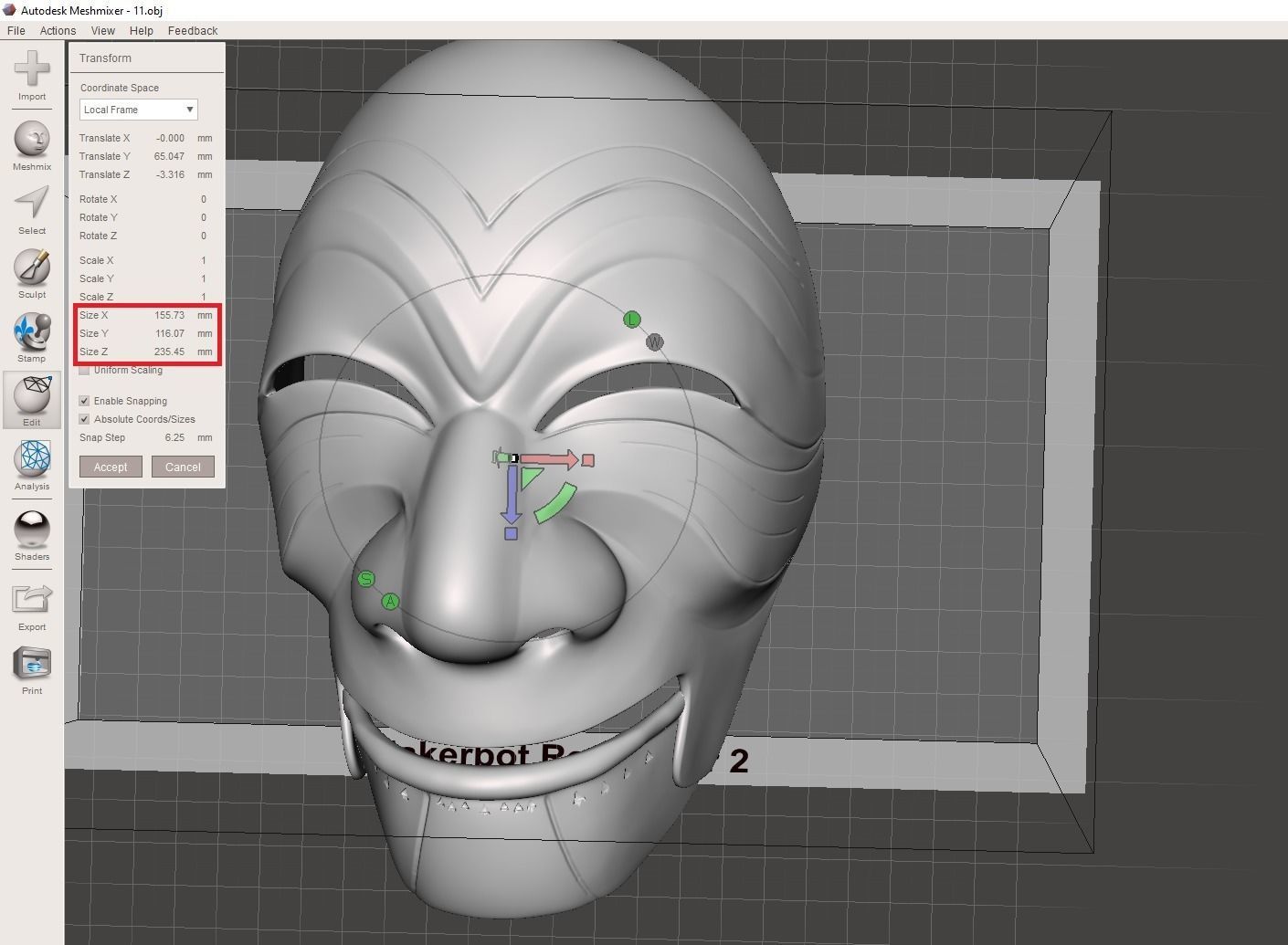Toggle the Uniform Scaling checkbox
The image size is (1288, 945).
85,370
